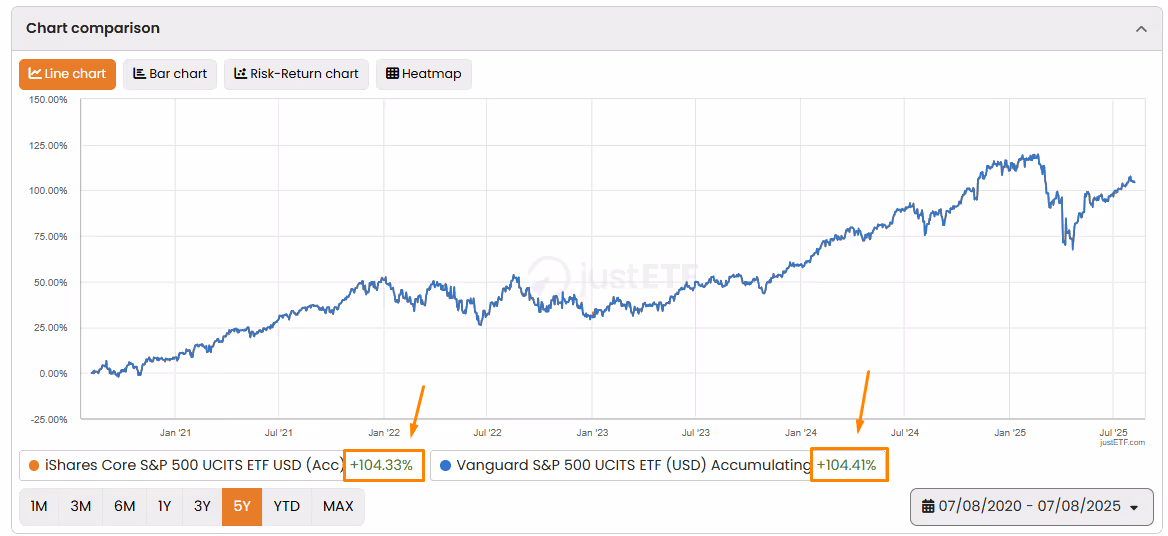The height and width of the screenshot is (536, 1168).
Task: Click the 100.00% y-axis label
Action: 47,191
